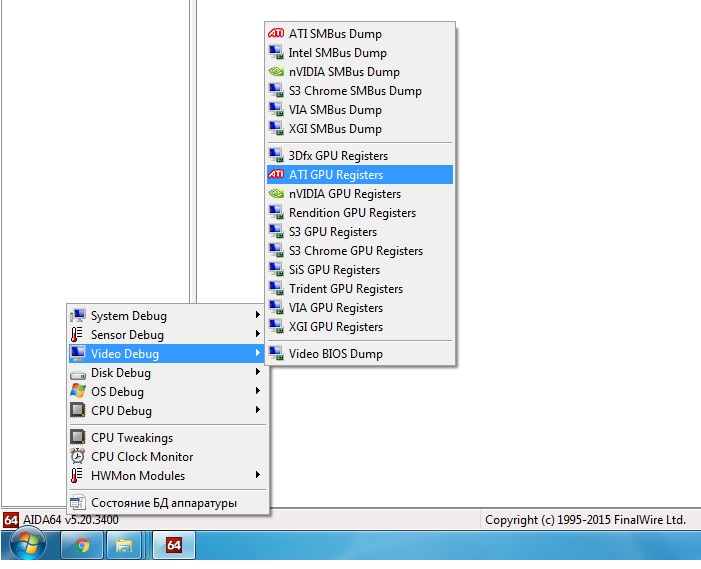Open Rendition GPU Registers
This screenshot has width=701, height=569.
click(x=360, y=213)
